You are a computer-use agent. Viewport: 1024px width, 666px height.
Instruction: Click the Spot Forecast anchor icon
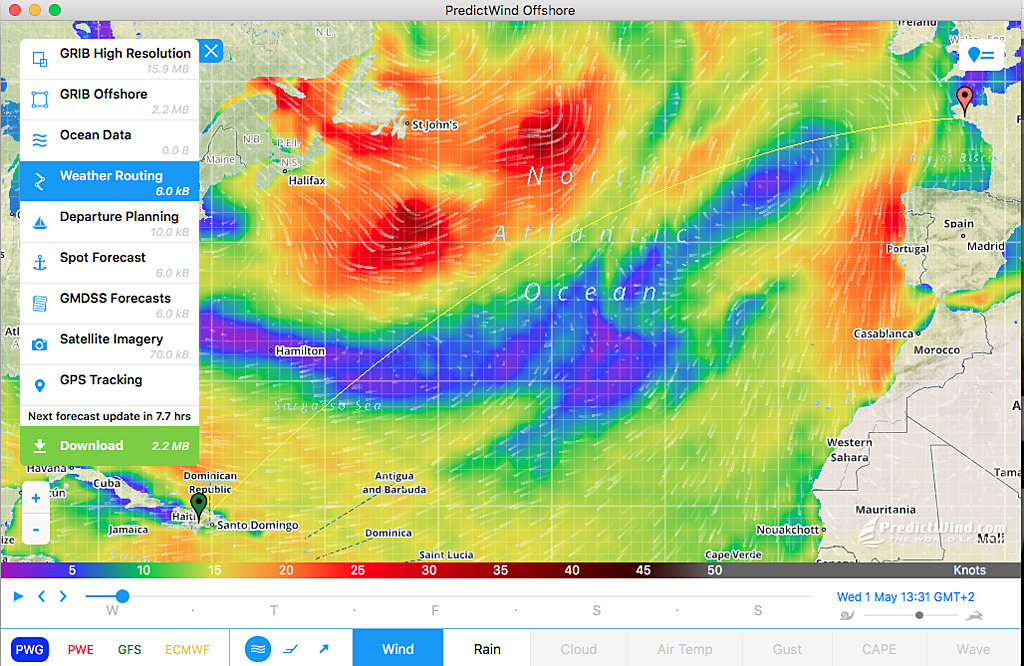tap(40, 263)
